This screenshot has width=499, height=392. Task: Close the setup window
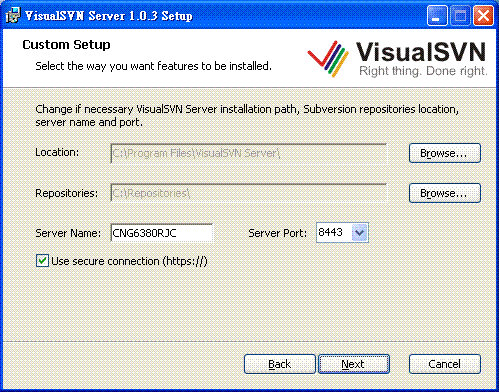[x=483, y=16]
